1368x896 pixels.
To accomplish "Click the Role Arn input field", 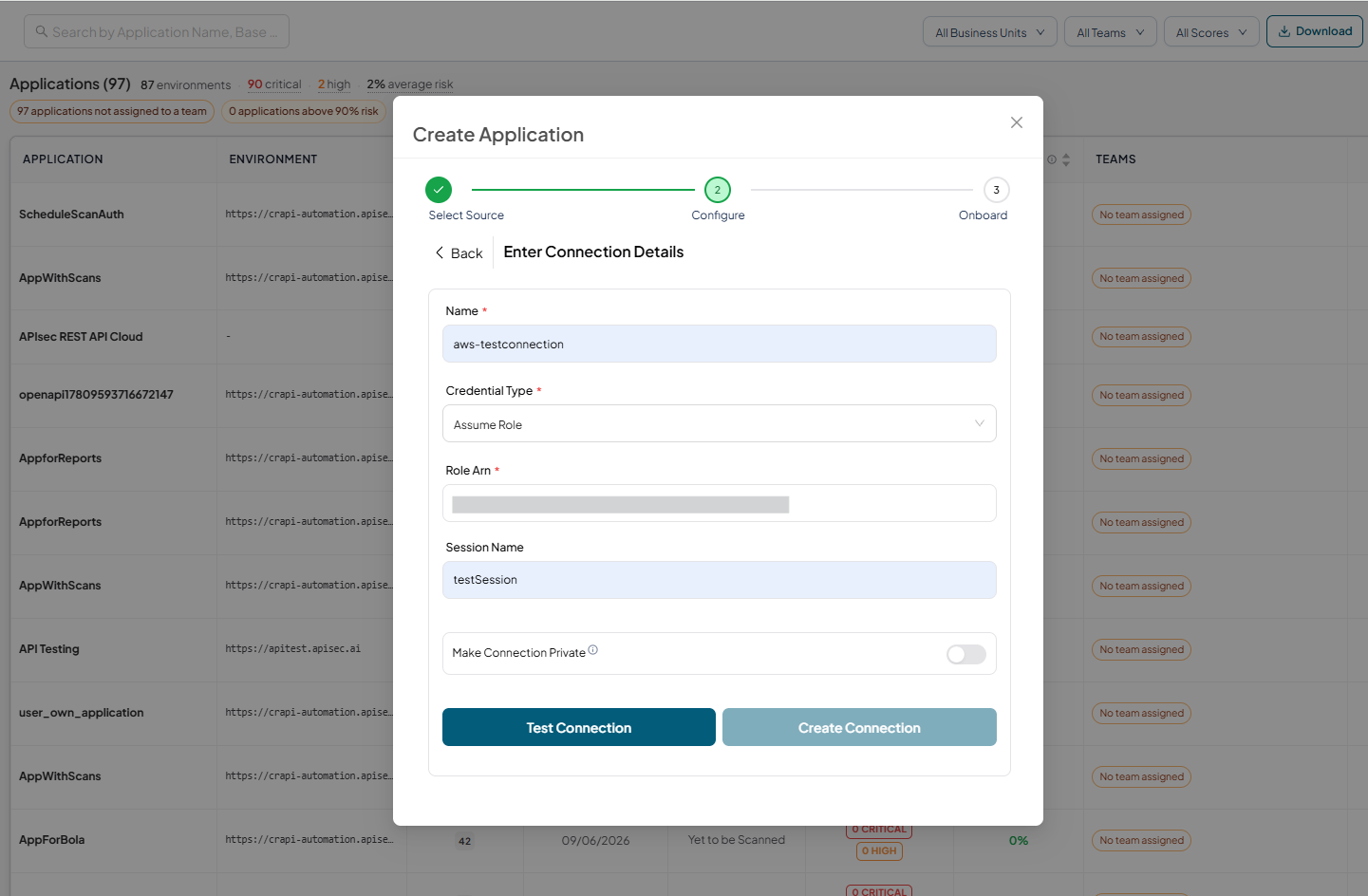I will [x=720, y=503].
